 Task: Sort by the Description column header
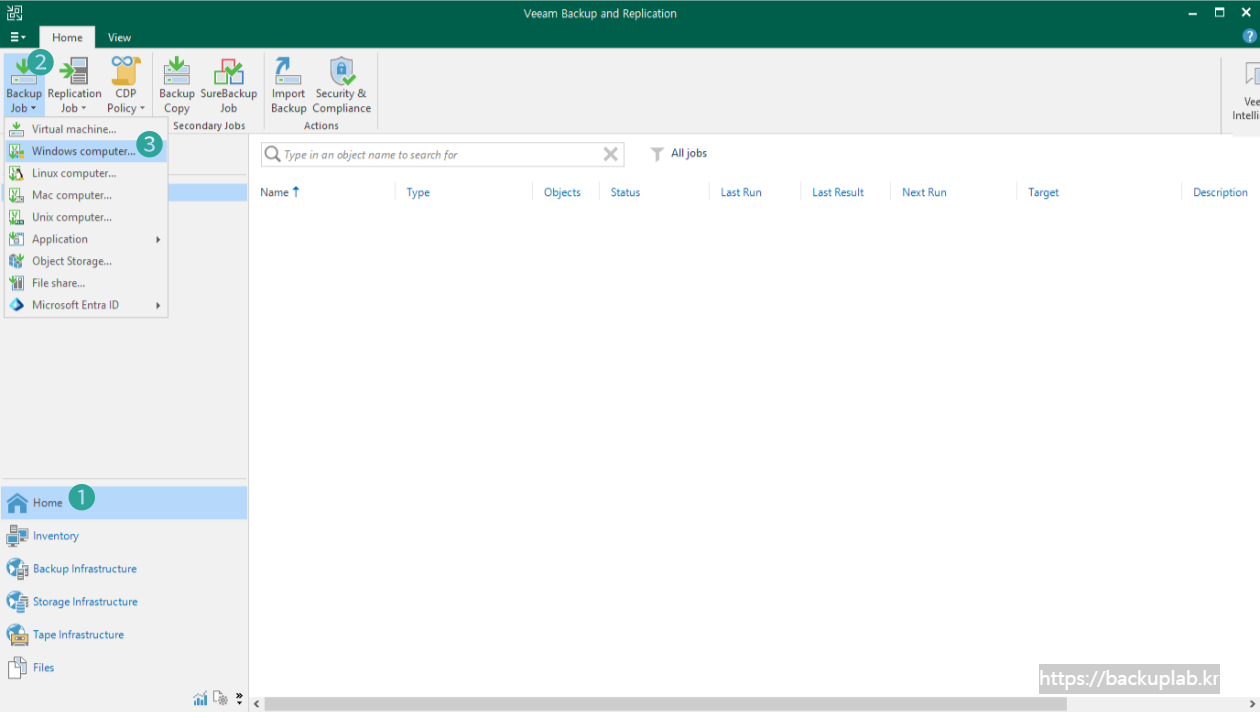click(1221, 192)
